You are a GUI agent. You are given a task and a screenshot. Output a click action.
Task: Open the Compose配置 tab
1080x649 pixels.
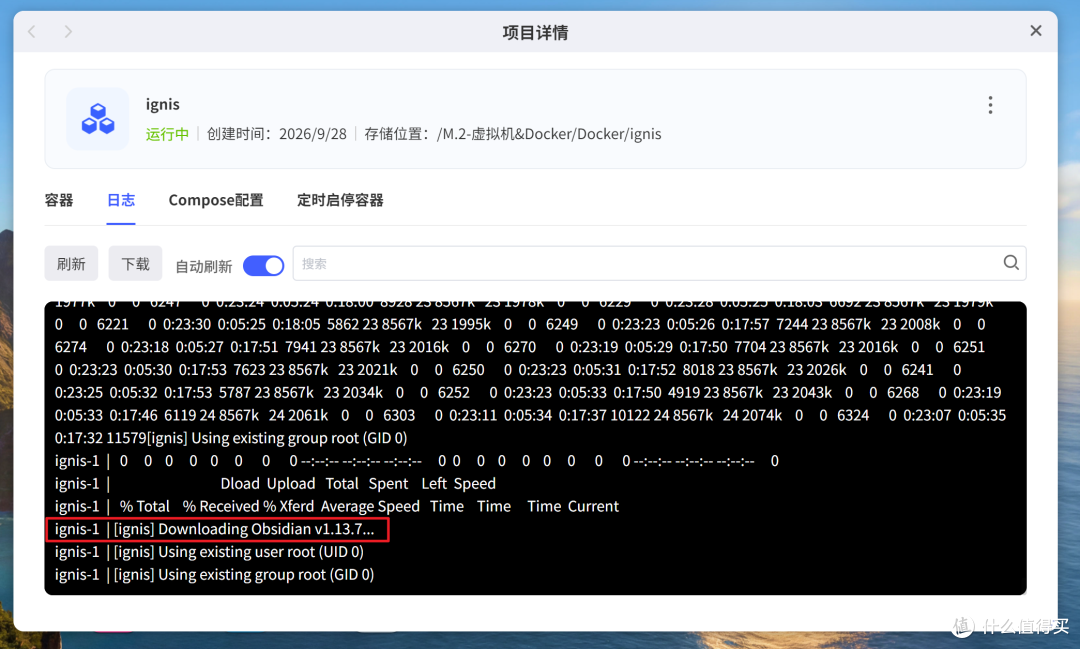(216, 200)
